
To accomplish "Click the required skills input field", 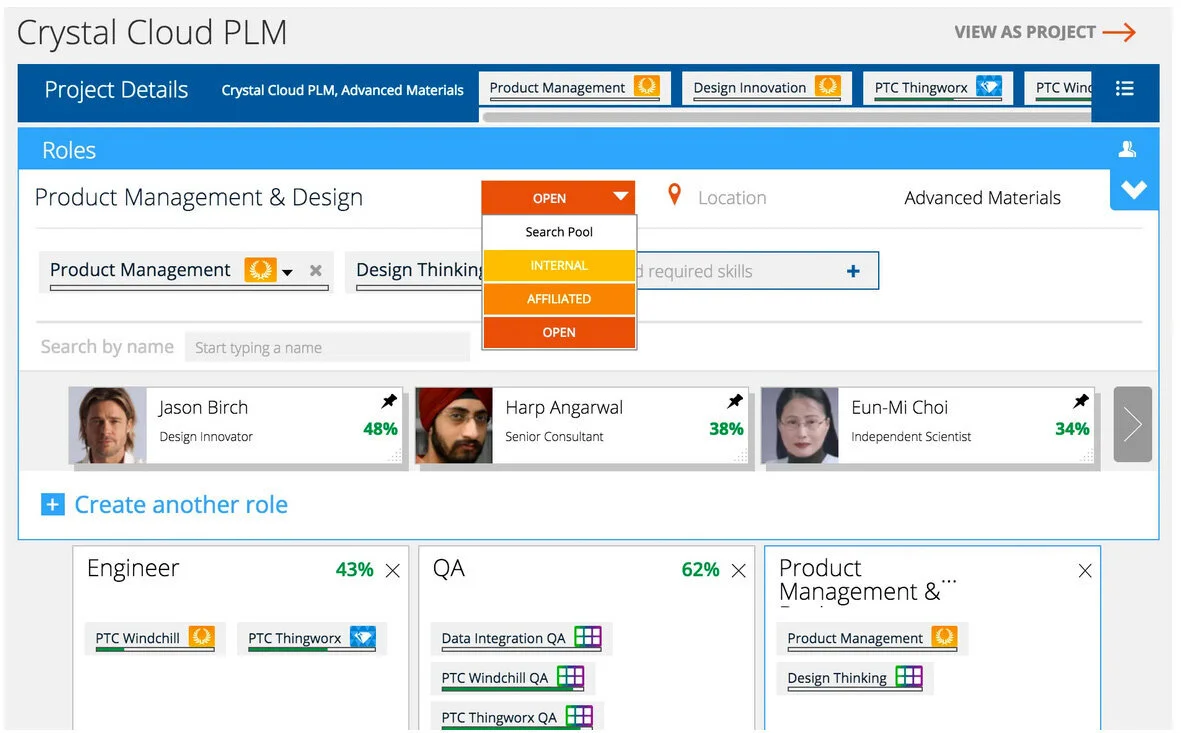I will tap(757, 271).
